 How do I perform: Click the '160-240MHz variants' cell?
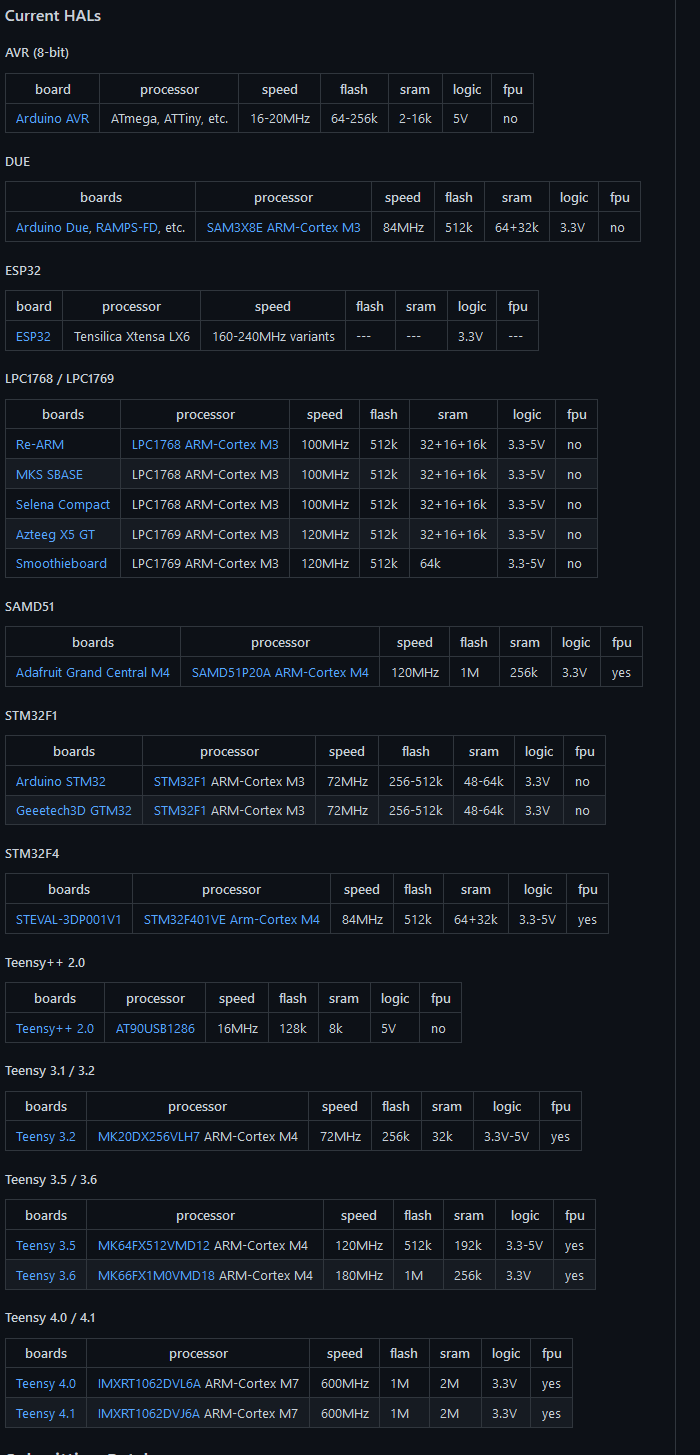(x=273, y=336)
